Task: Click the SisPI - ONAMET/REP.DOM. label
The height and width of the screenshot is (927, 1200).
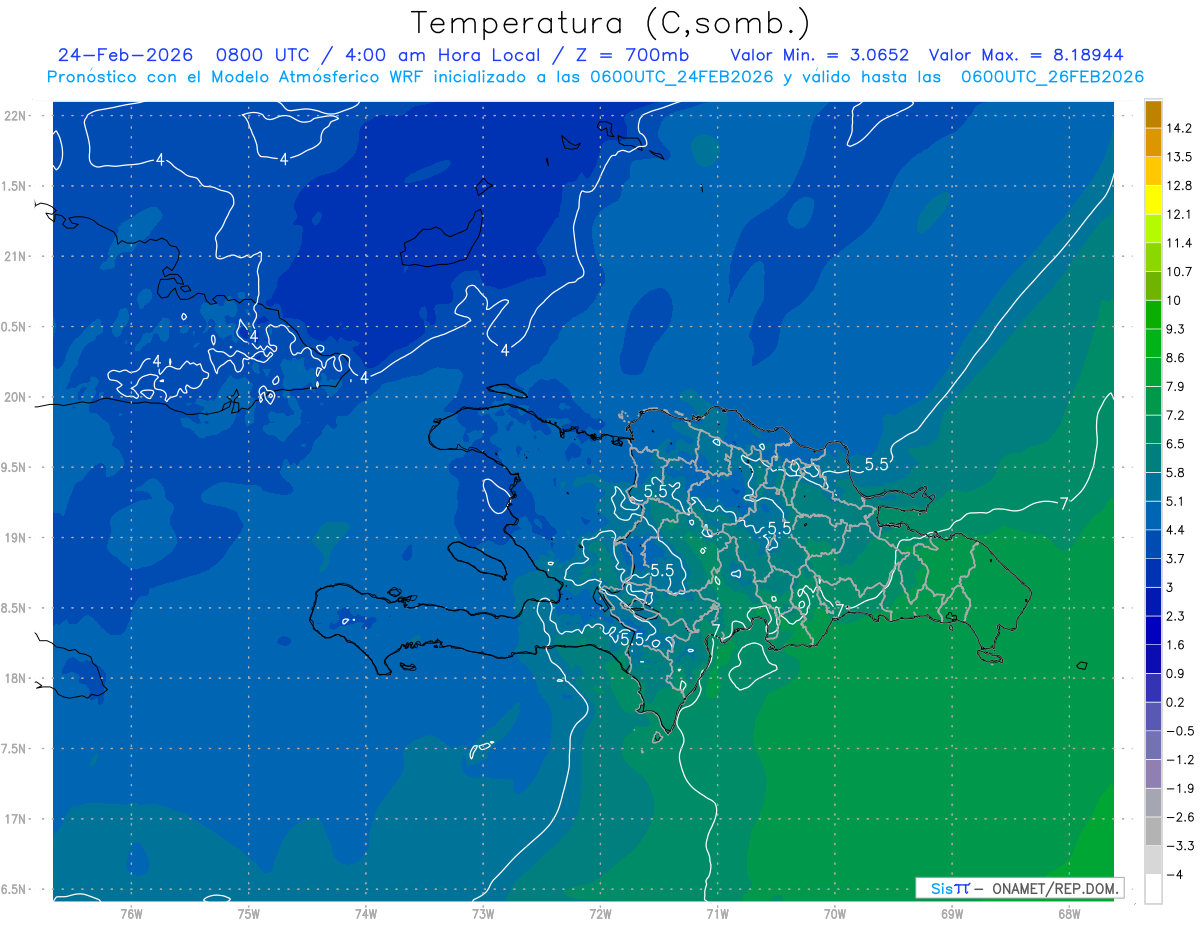Action: point(1019,888)
